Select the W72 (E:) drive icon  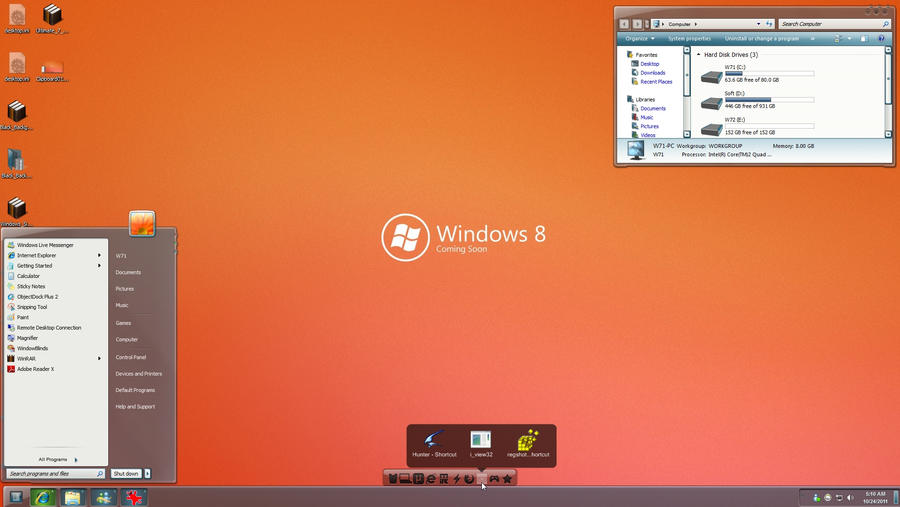(x=711, y=129)
